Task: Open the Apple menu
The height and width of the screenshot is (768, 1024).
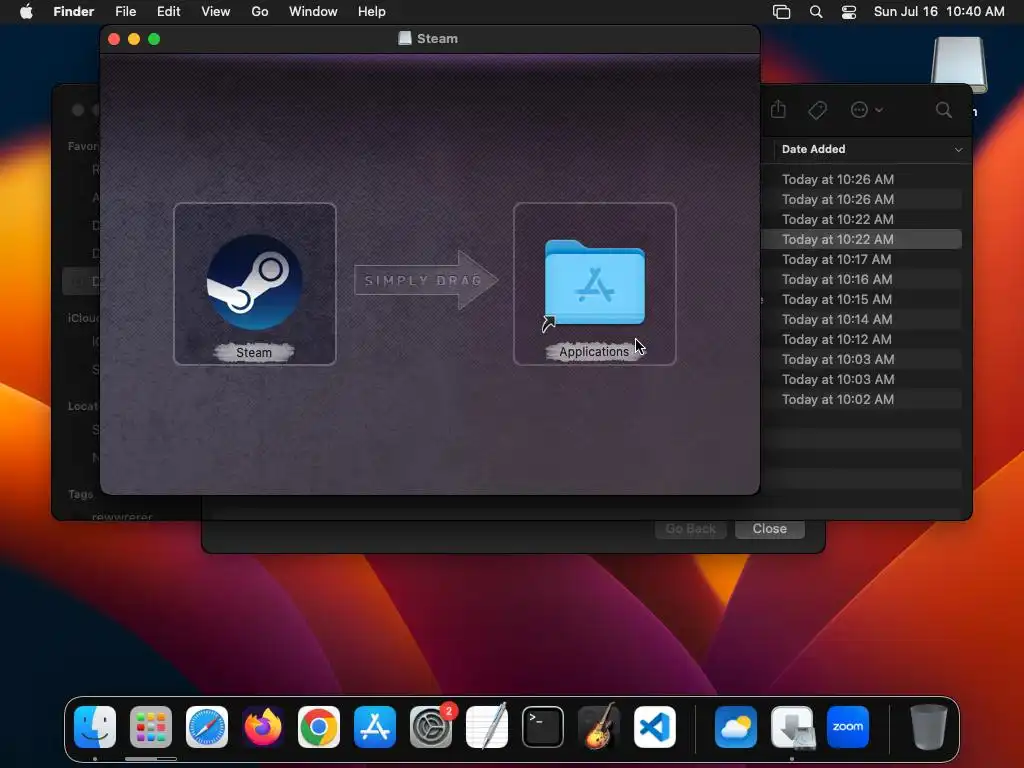Action: click(26, 12)
